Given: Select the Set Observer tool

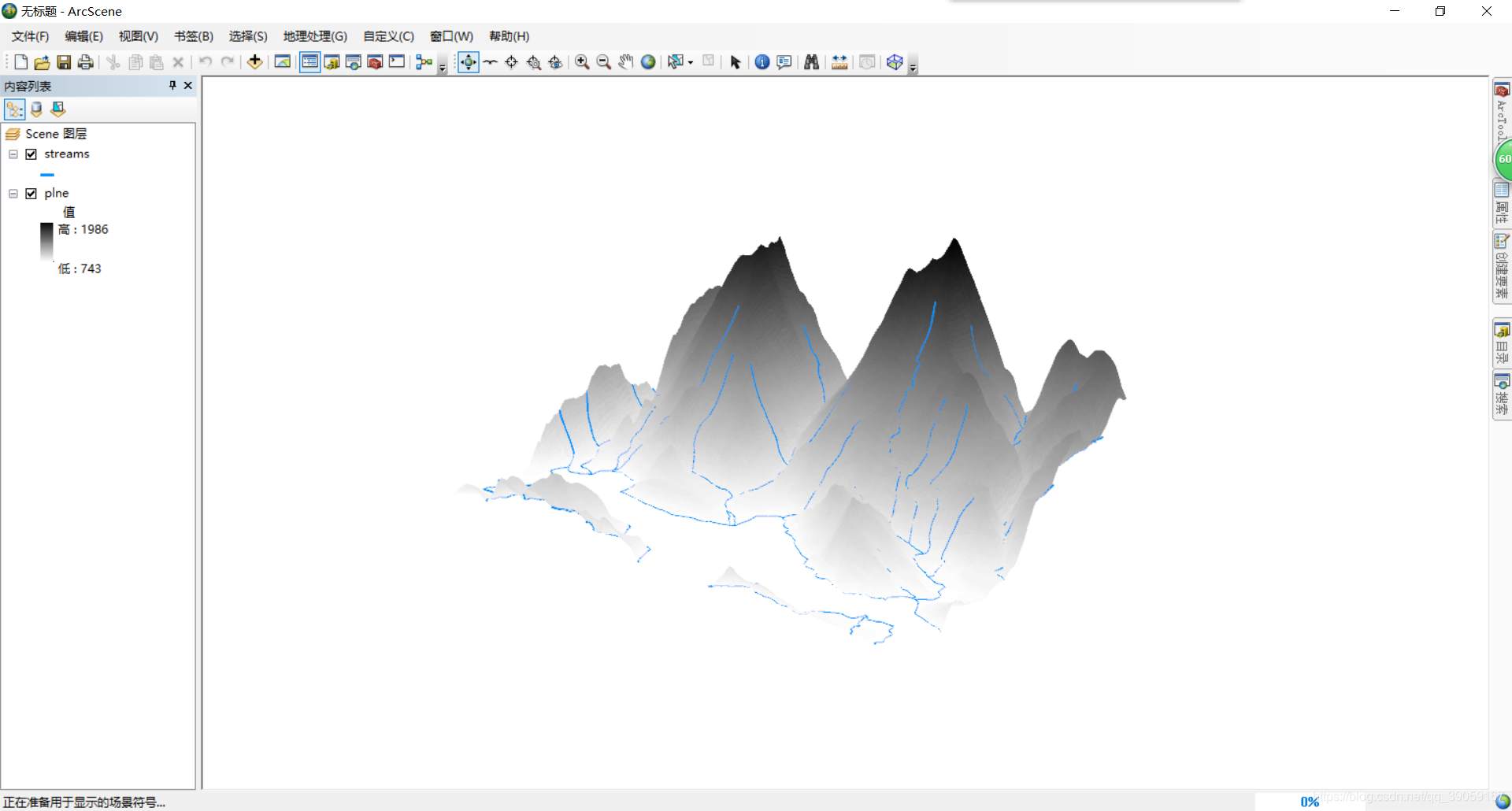Looking at the screenshot, I should point(555,62).
